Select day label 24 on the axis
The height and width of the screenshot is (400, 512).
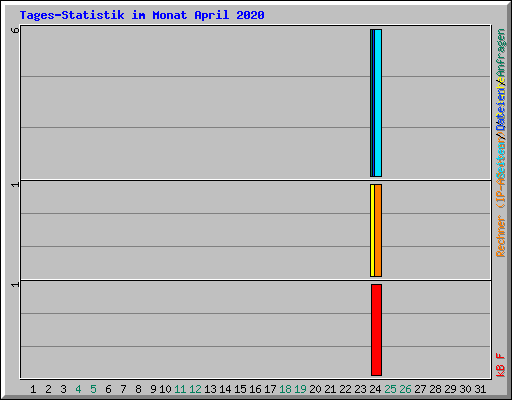pos(375,389)
